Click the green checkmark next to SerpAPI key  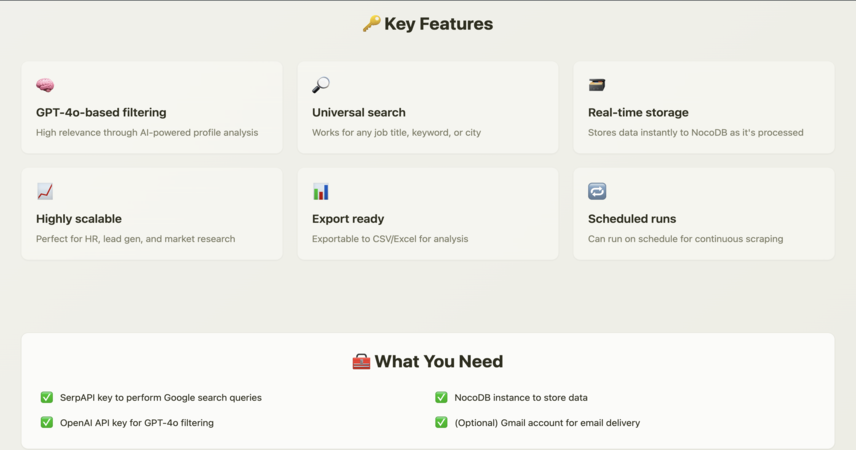click(47, 397)
